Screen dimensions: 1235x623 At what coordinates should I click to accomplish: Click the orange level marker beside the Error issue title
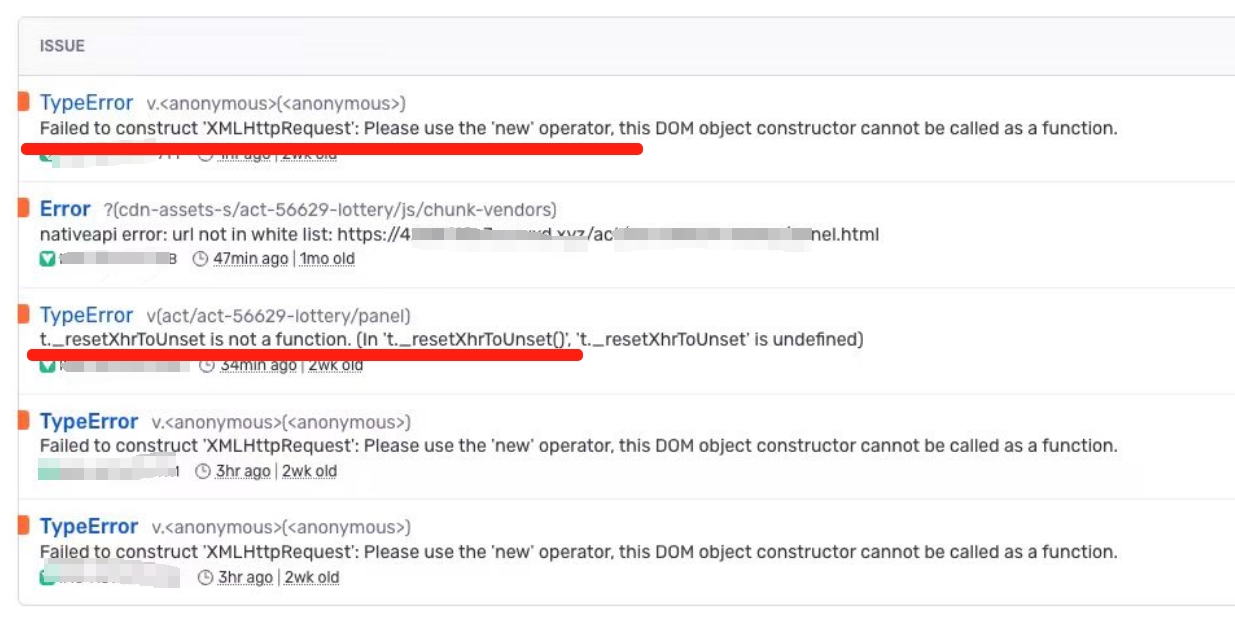pyautogui.click(x=23, y=209)
